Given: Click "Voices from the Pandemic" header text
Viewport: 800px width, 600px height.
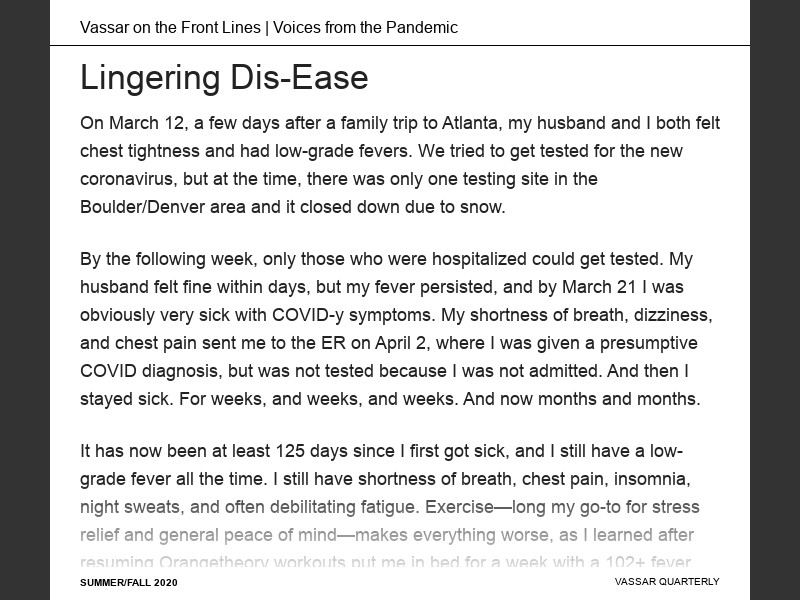Looking at the screenshot, I should click(364, 28).
